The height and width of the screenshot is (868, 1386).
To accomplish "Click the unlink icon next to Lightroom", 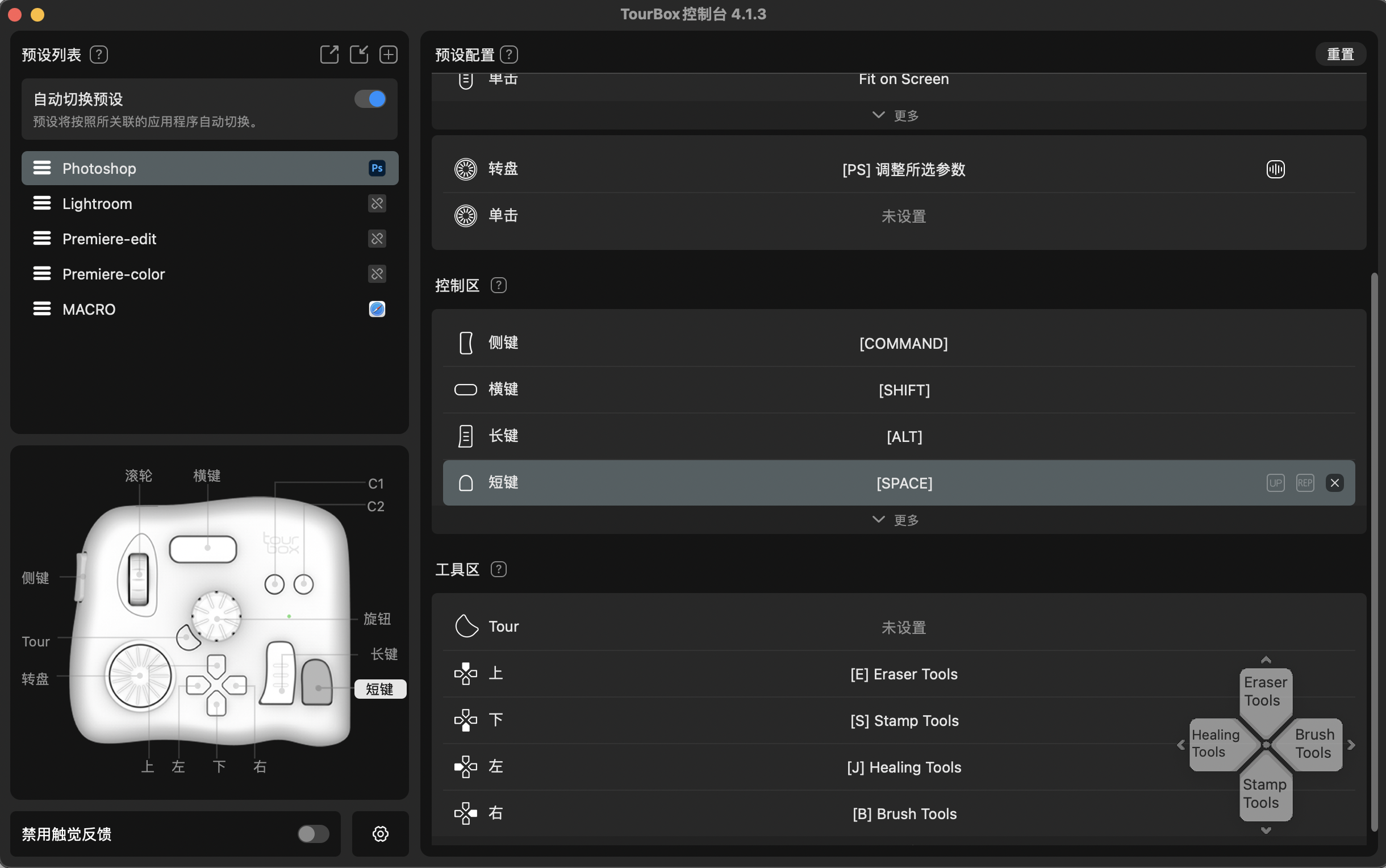I will coord(377,203).
